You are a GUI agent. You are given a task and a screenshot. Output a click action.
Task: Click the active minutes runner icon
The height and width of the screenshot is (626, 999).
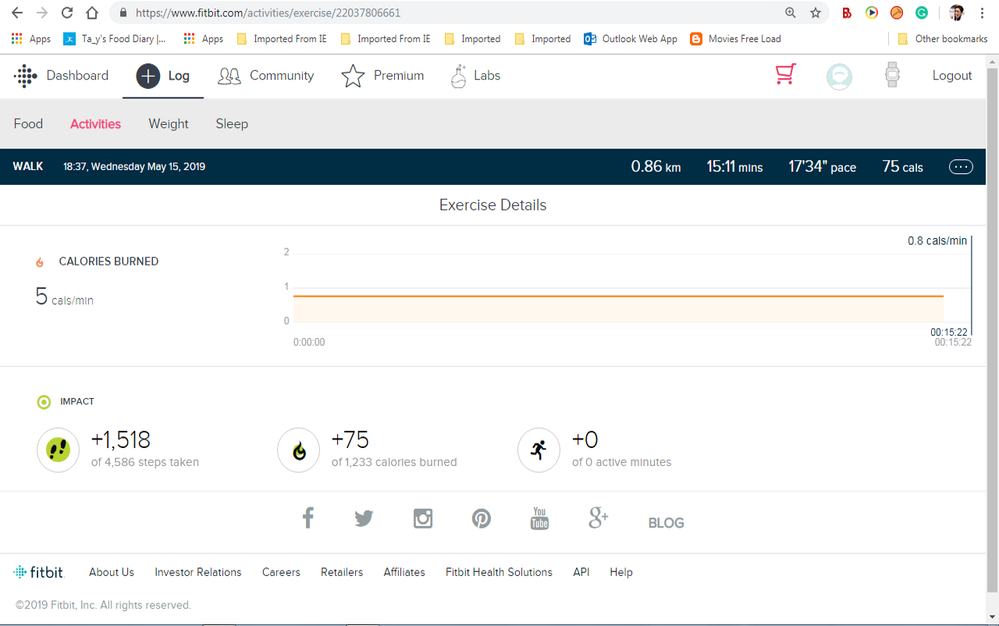pyautogui.click(x=539, y=450)
